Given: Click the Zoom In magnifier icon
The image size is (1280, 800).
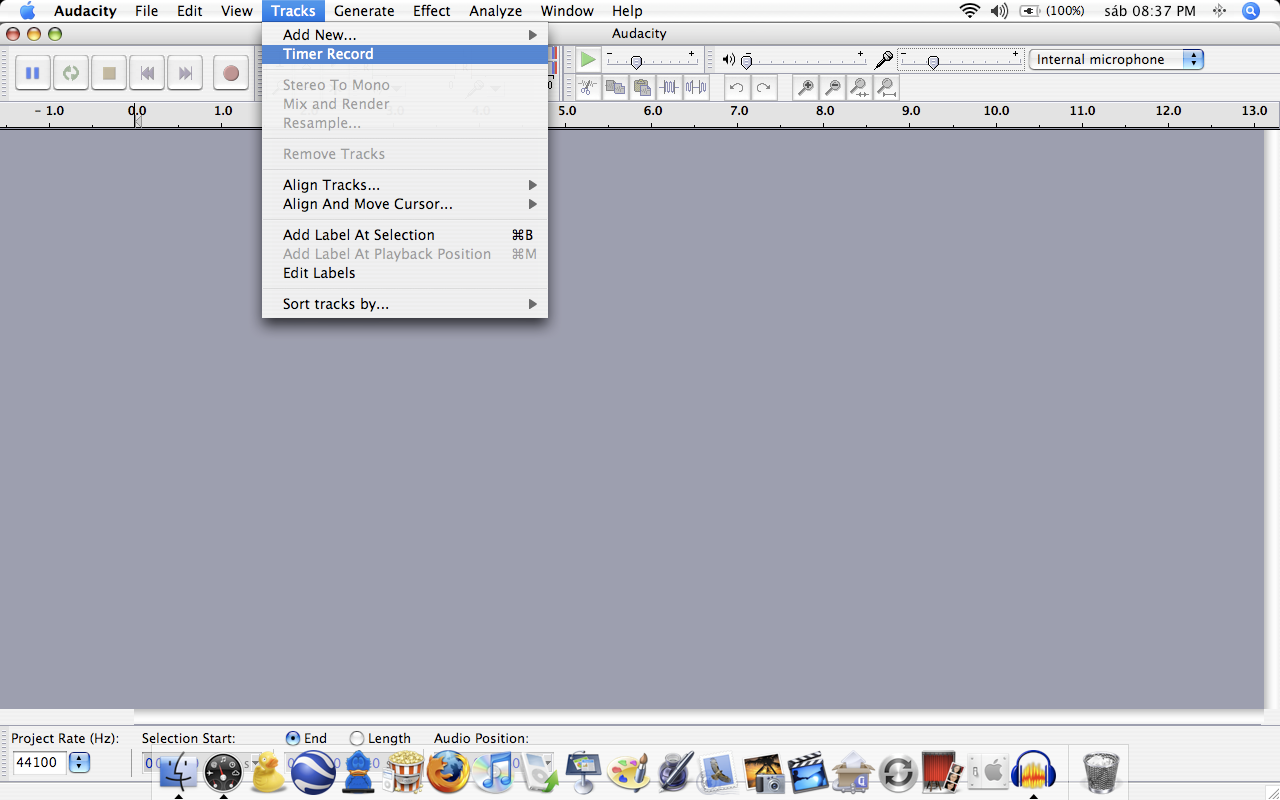Looking at the screenshot, I should (x=805, y=87).
